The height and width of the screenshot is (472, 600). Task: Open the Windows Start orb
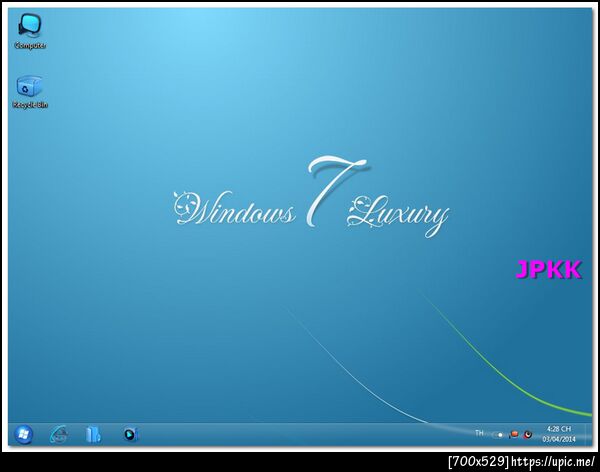click(x=23, y=434)
